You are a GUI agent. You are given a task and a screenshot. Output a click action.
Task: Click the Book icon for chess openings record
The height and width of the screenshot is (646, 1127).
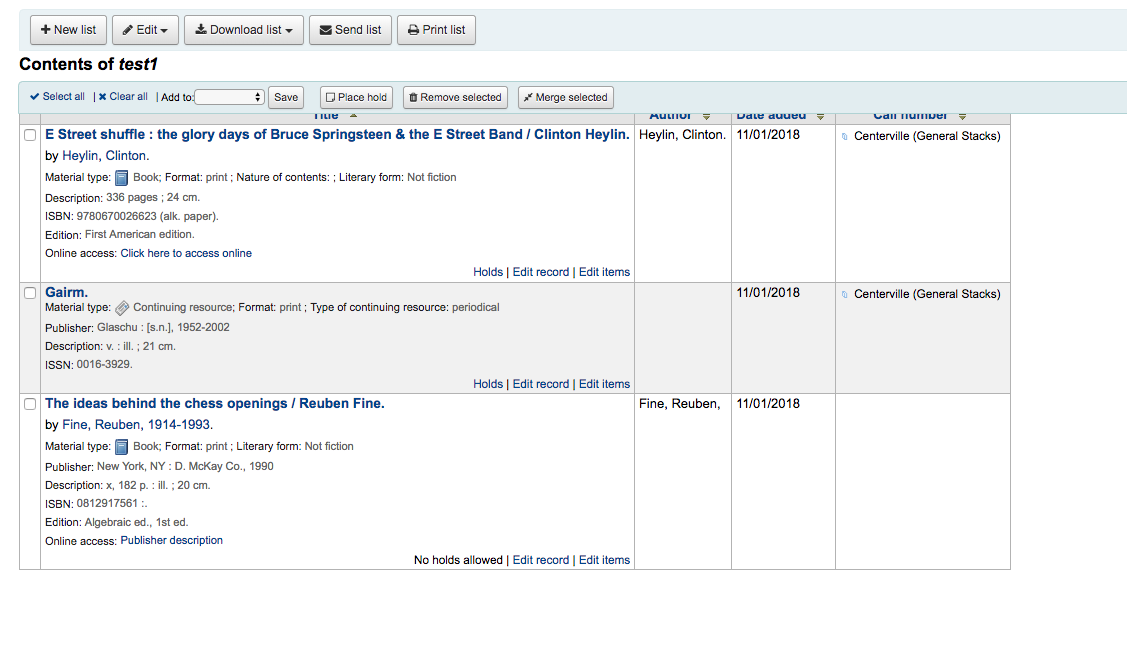coord(122,447)
